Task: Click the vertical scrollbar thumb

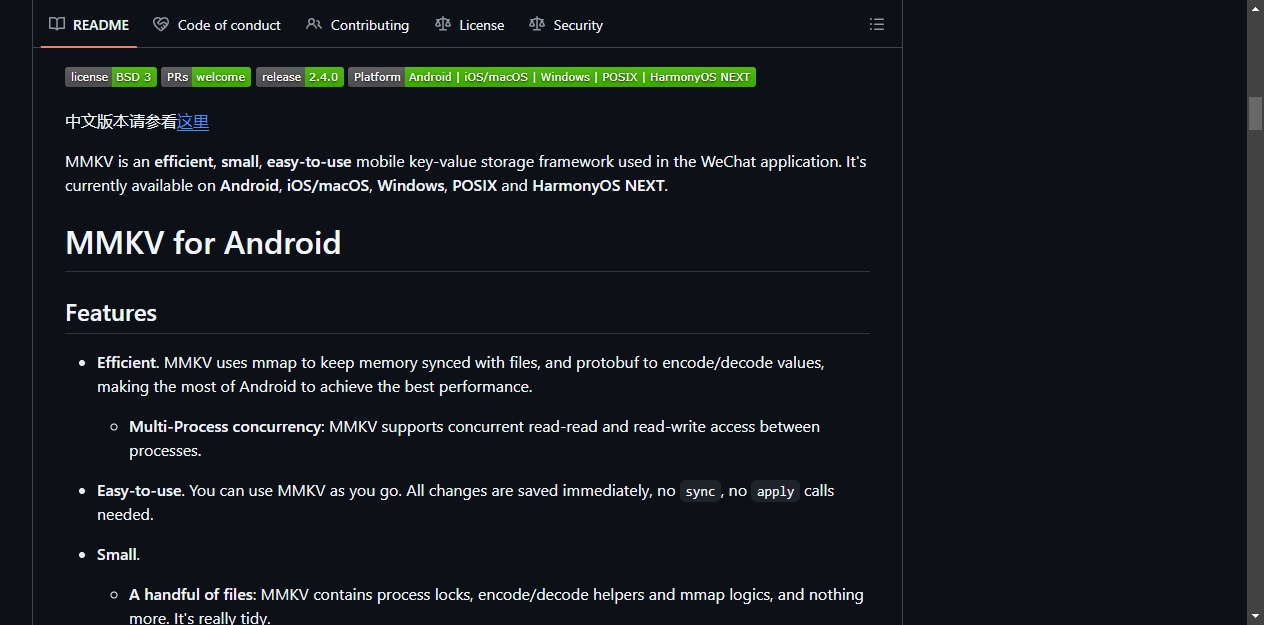Action: (1256, 113)
